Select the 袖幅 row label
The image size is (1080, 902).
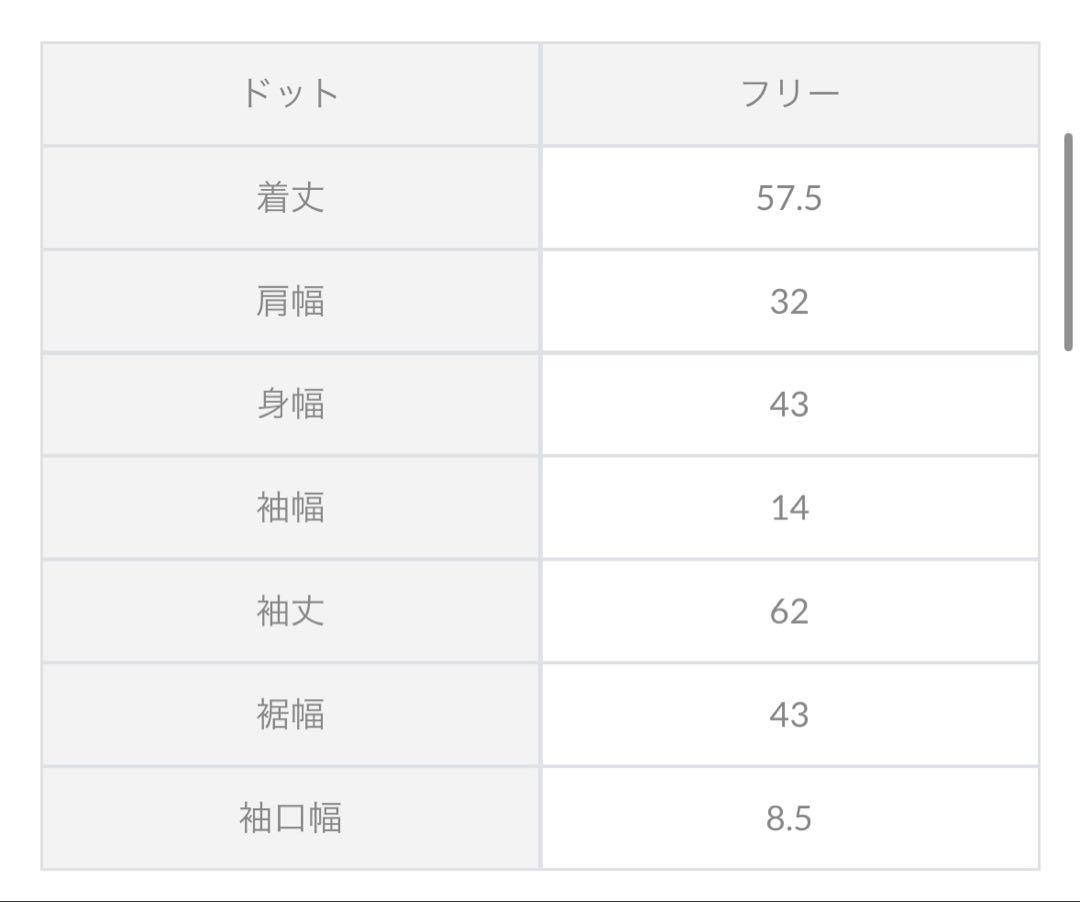(290, 507)
